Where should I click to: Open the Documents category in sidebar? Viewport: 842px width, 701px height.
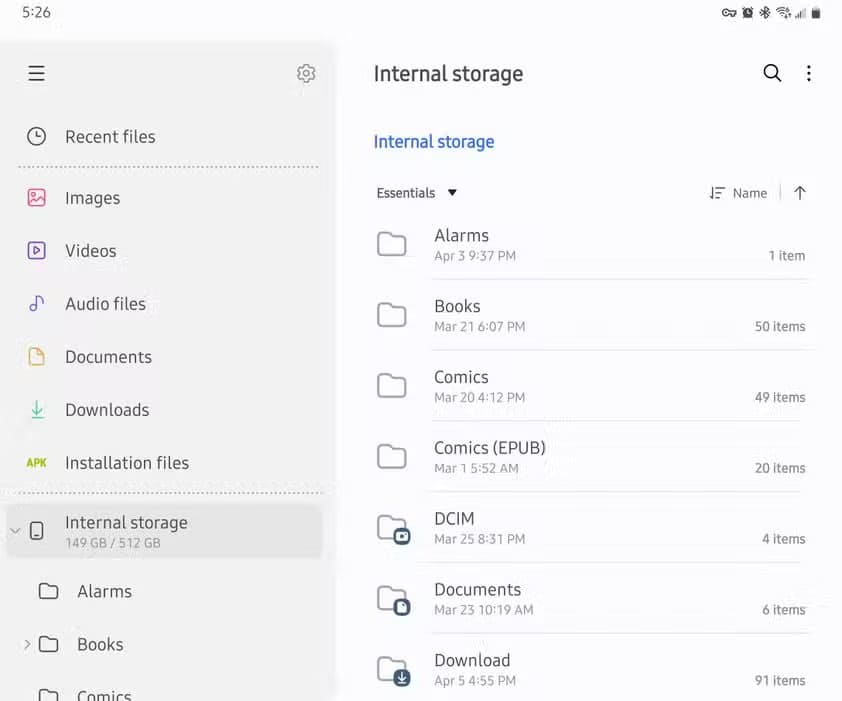[108, 357]
